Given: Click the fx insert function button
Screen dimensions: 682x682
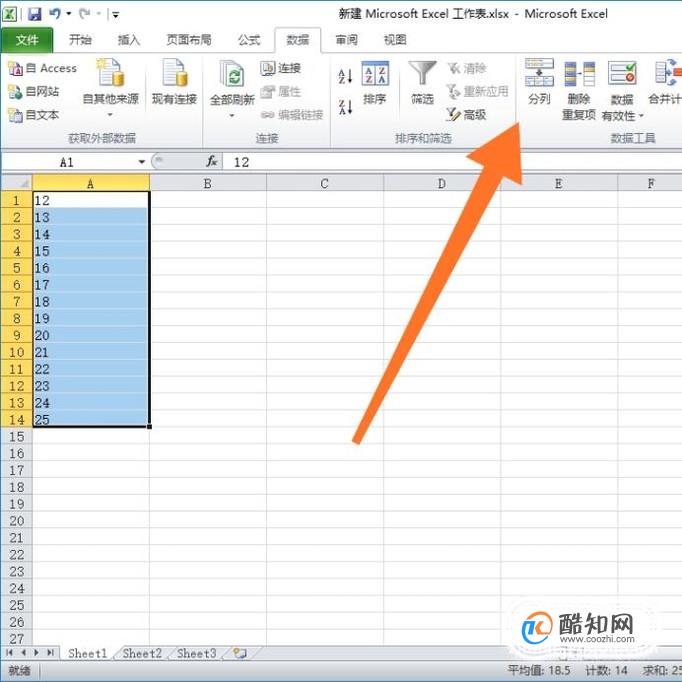Looking at the screenshot, I should point(211,162).
